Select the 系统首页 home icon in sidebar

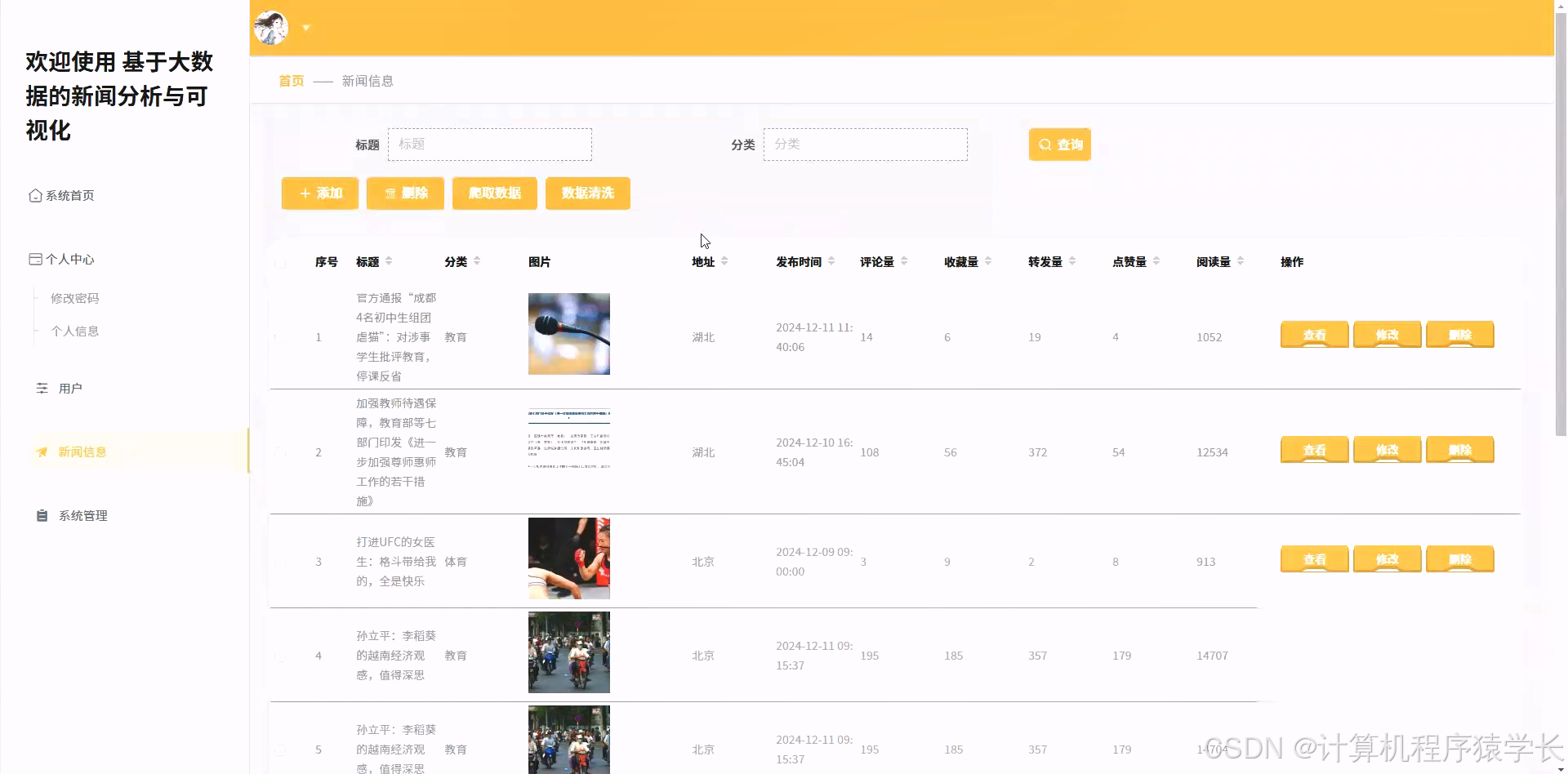(34, 195)
